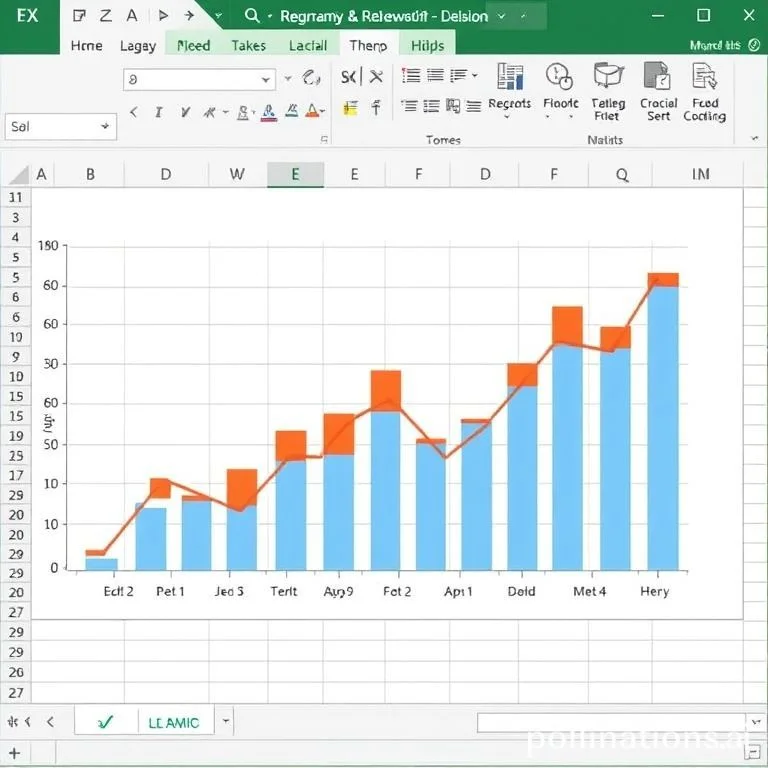Click the orange triangle fill color icon
This screenshot has width=768, height=768.
(x=312, y=111)
